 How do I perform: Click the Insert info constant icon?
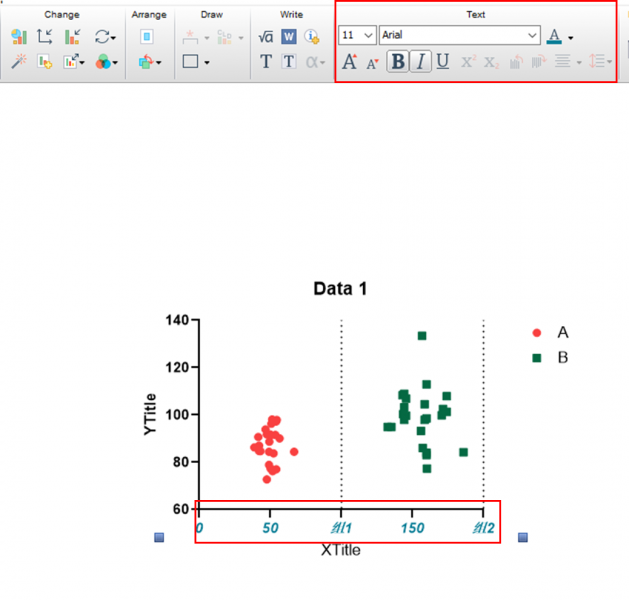pos(312,37)
